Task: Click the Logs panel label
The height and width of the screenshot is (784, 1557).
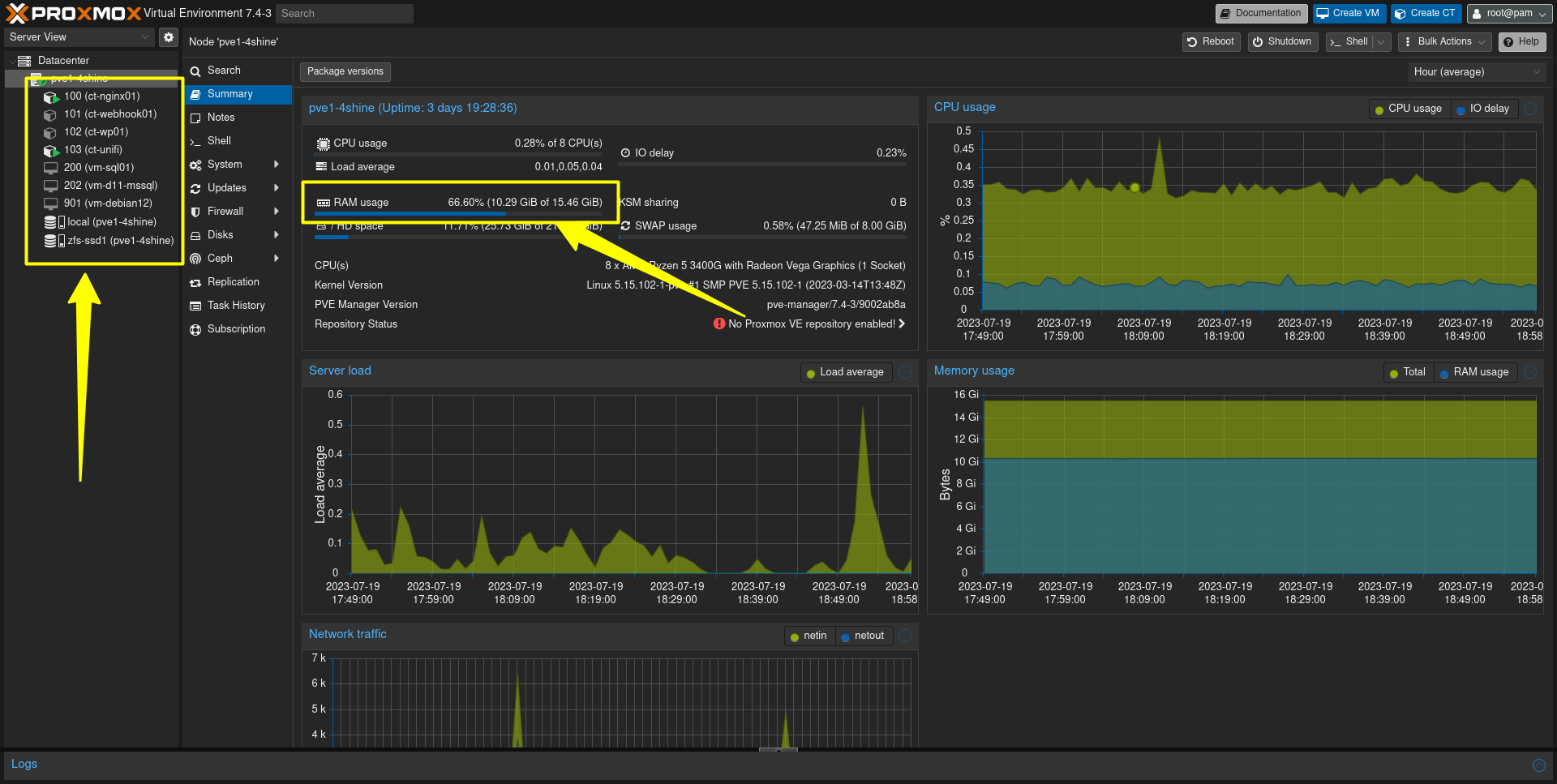Action: point(24,765)
